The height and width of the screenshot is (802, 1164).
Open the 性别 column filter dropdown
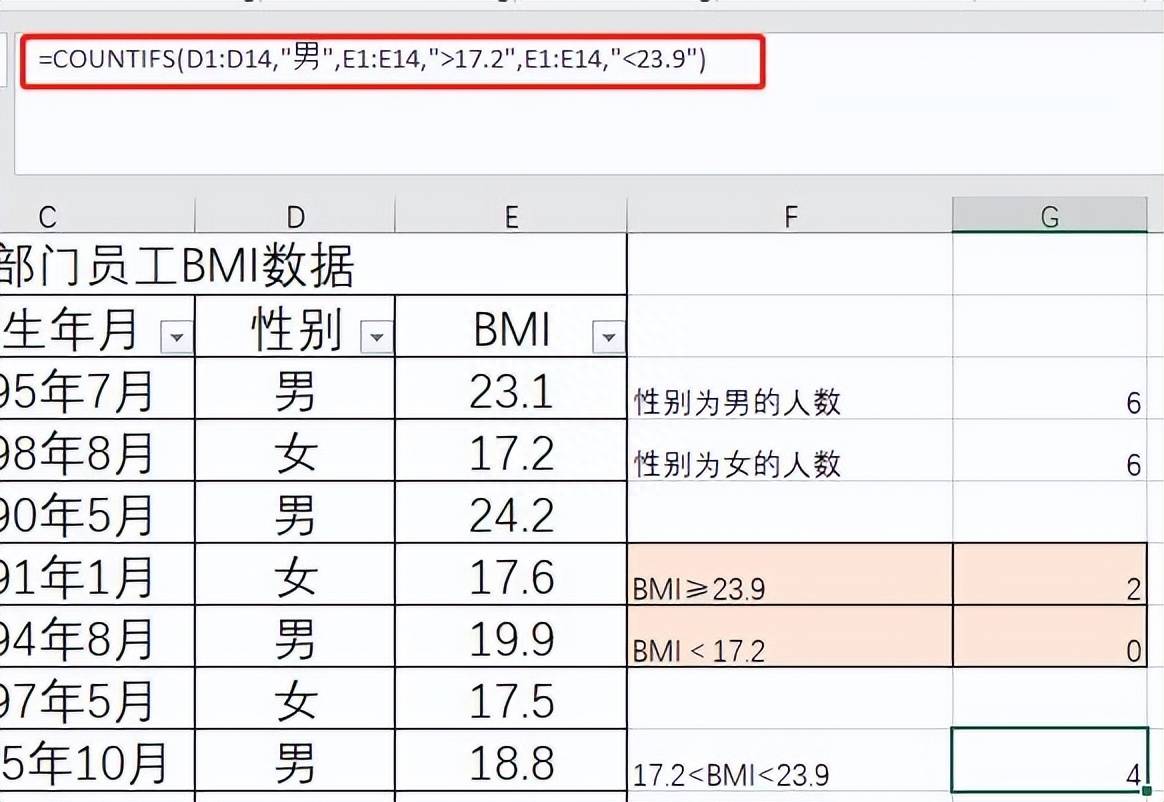point(377,338)
